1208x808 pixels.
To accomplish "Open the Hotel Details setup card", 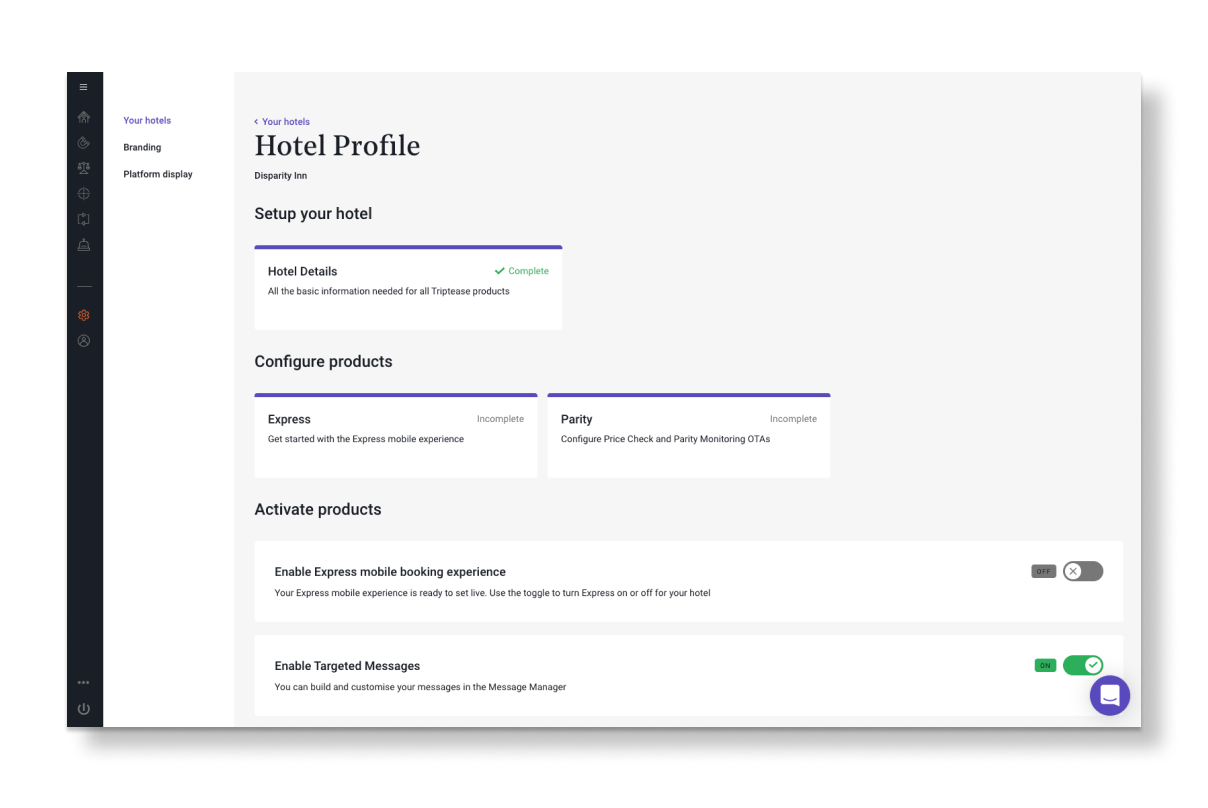I will click(x=408, y=288).
